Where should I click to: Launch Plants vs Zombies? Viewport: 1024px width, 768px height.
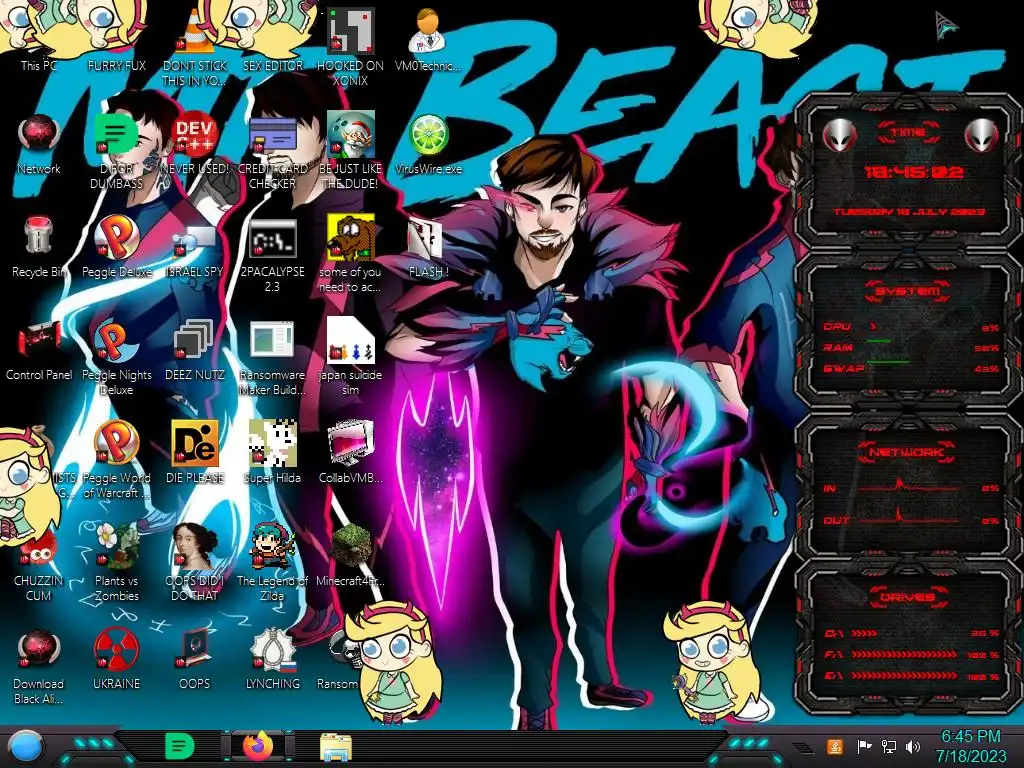(x=116, y=563)
